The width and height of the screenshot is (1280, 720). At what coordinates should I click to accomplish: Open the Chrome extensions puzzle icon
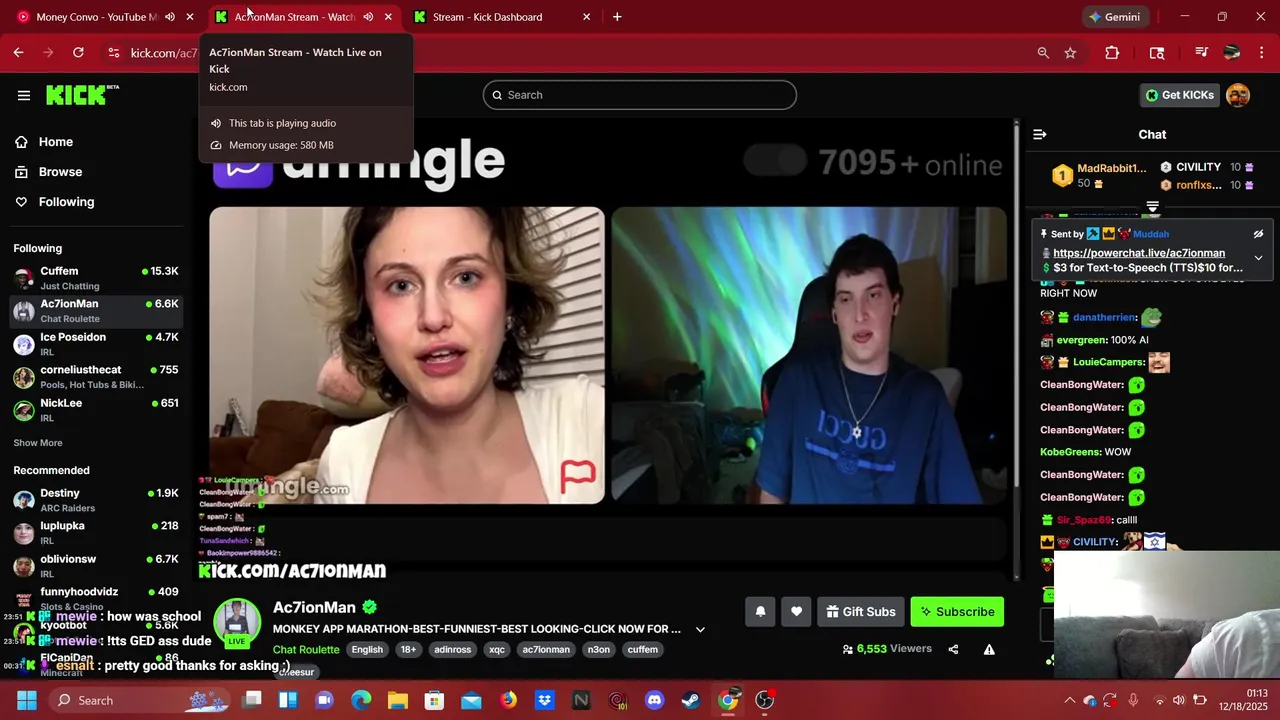point(1112,53)
